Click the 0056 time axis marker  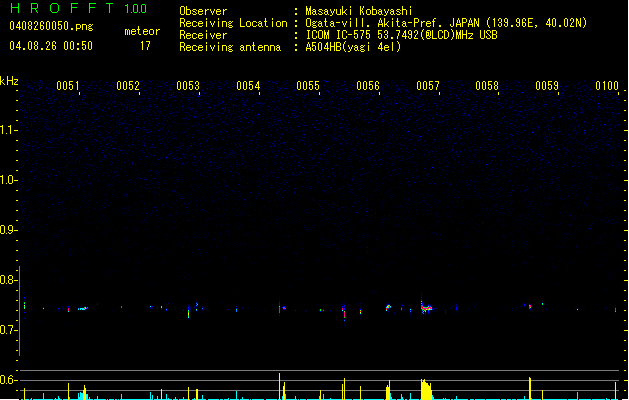[x=368, y=86]
